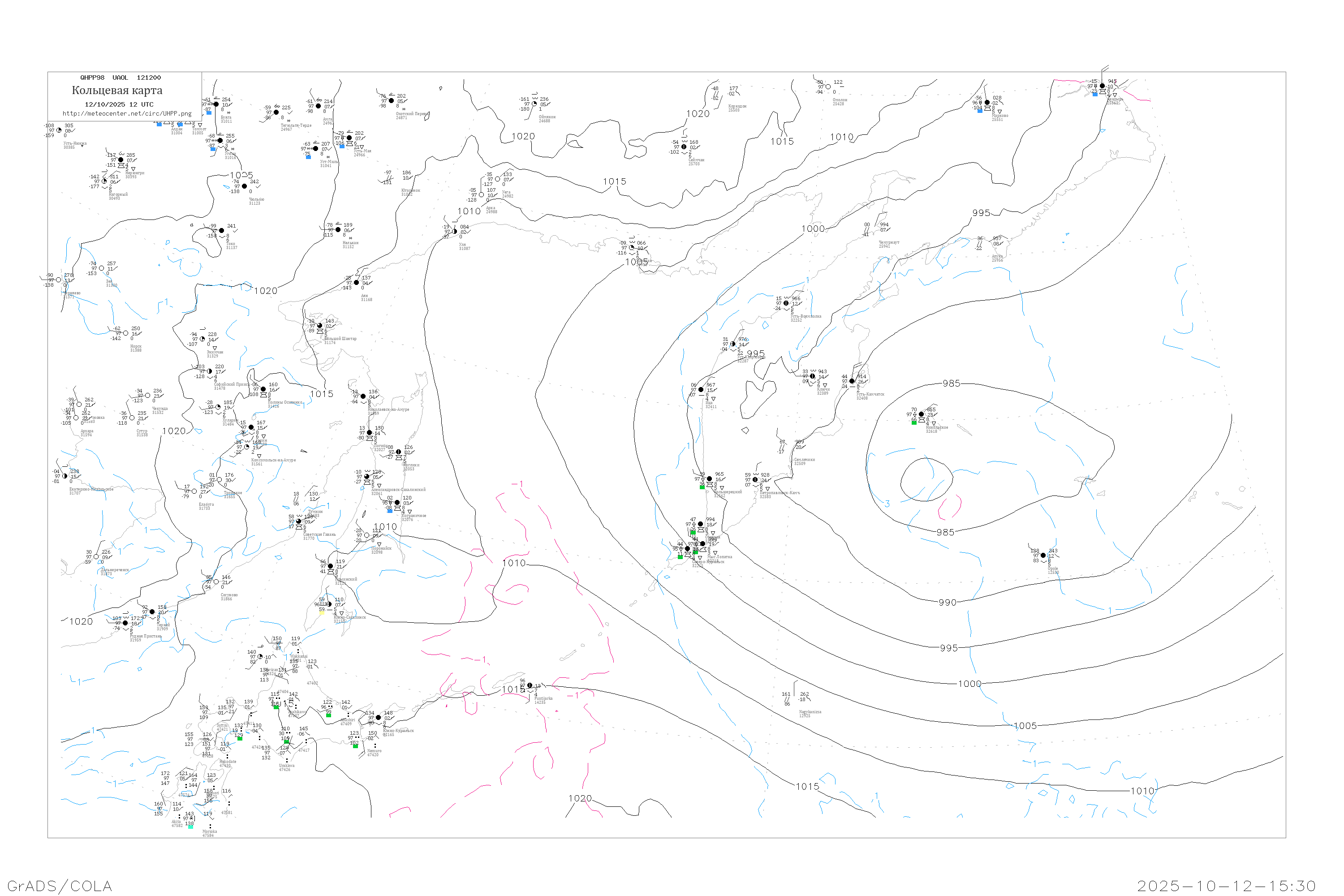Click the Ключи half-filled station circle
The width and height of the screenshot is (1344, 896).
click(813, 377)
